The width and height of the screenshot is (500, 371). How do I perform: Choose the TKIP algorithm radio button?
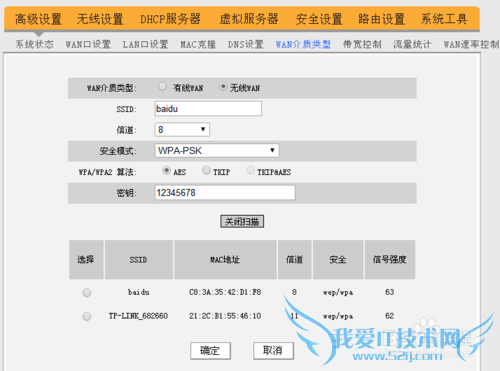(206, 170)
